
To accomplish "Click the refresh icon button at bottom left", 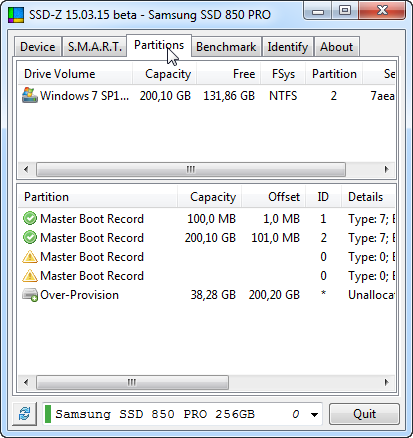I will point(24,414).
